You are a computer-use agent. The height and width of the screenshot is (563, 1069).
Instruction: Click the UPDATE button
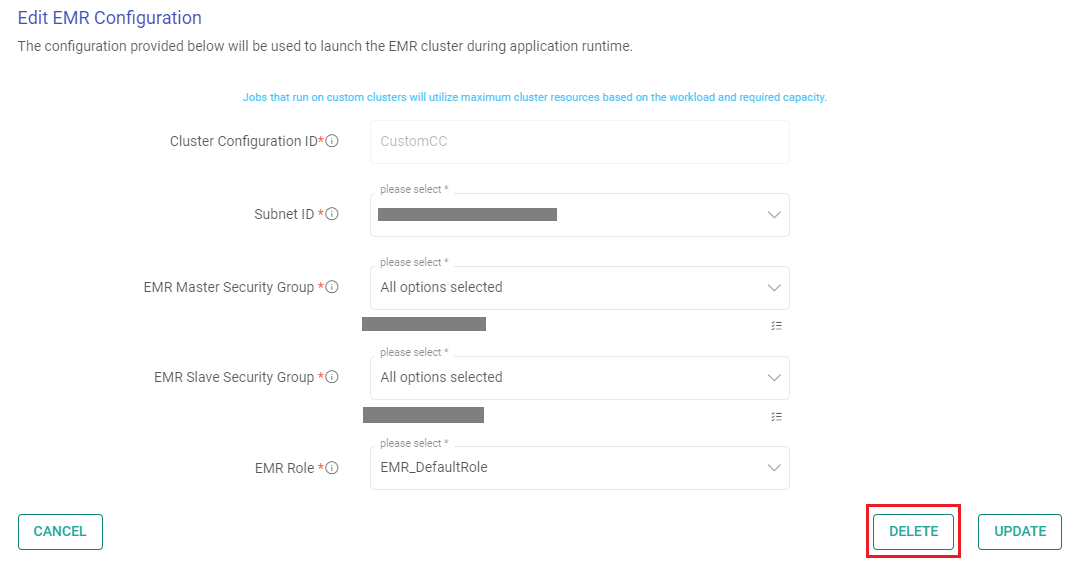click(x=1019, y=532)
